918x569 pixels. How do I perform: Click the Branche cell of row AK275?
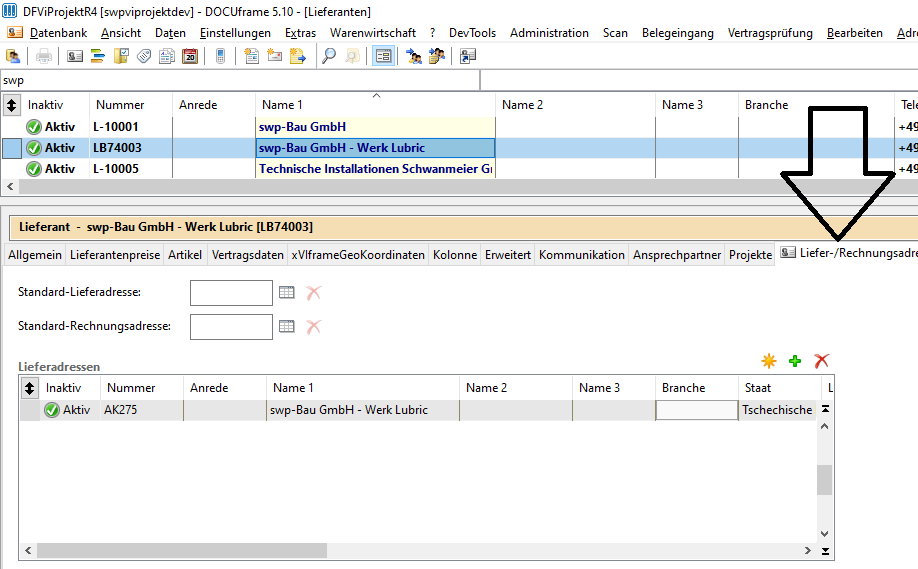coord(697,410)
